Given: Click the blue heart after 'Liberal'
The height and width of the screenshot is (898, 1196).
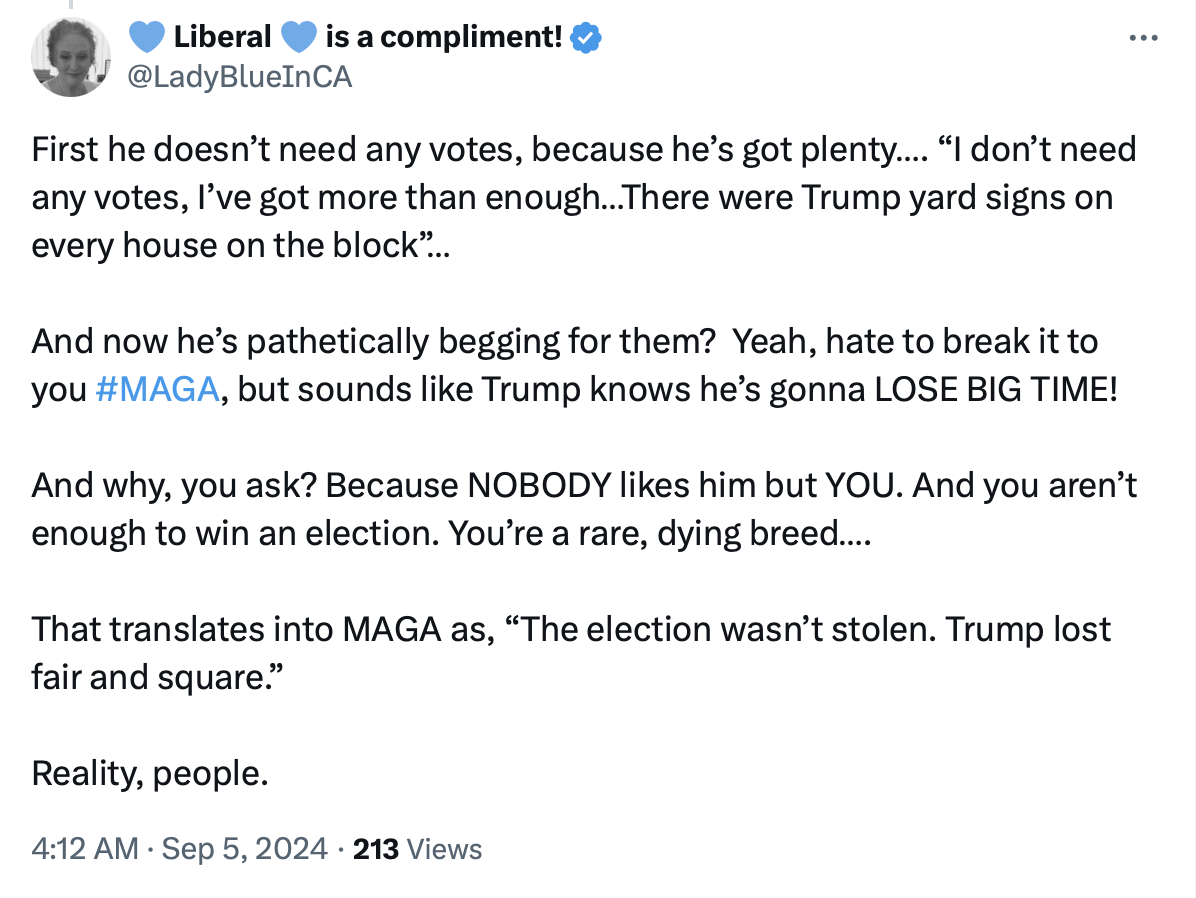Looking at the screenshot, I should 298,37.
